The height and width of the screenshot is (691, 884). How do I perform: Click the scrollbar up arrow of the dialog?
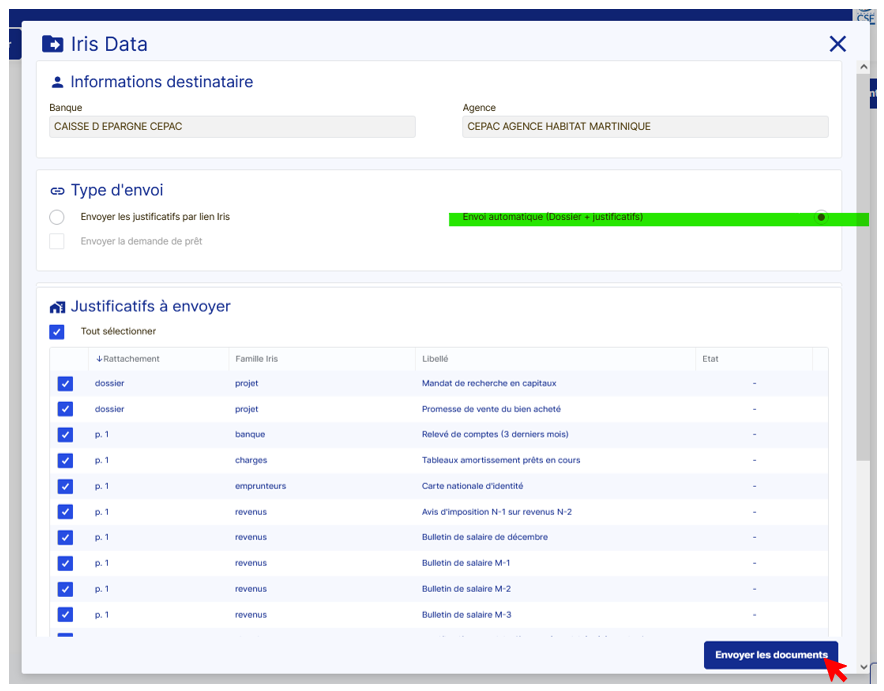tap(863, 66)
